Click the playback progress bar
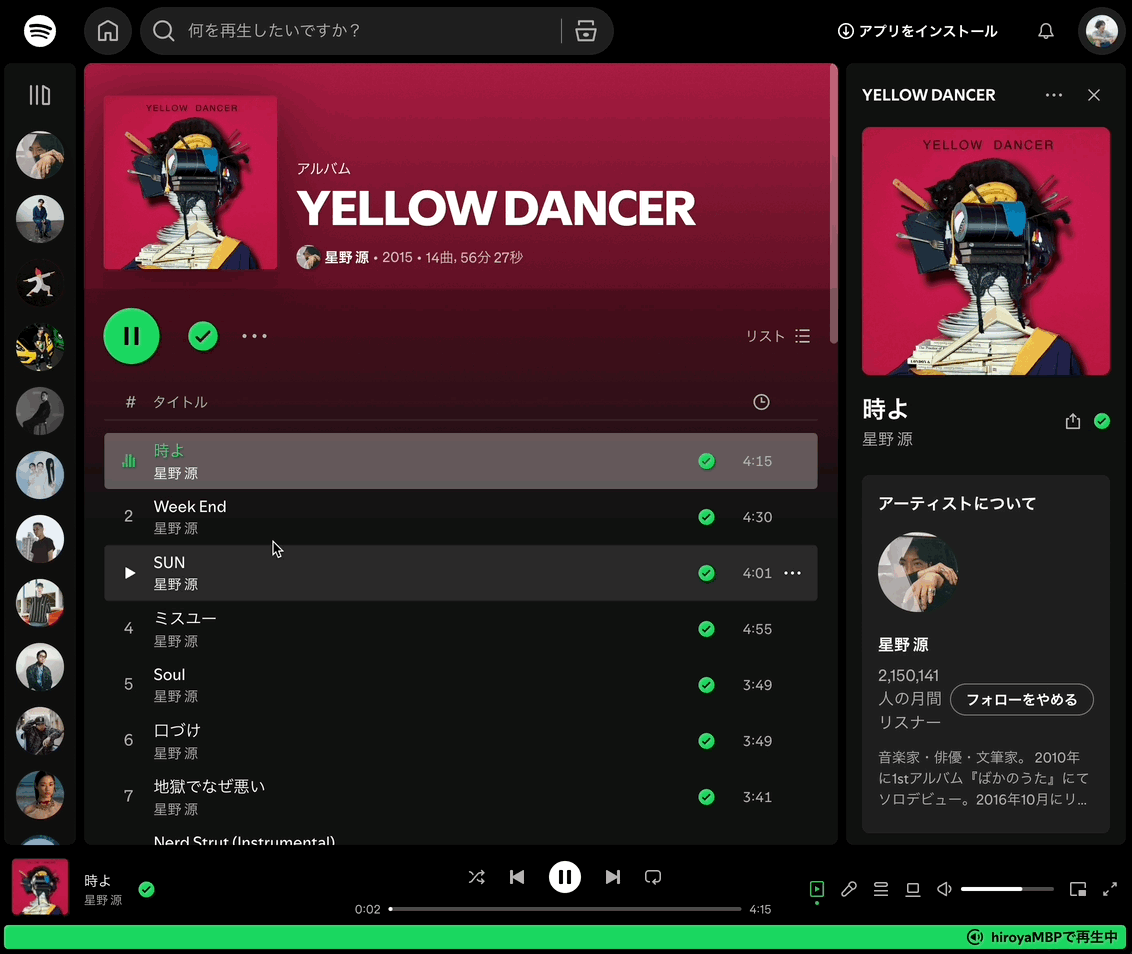This screenshot has width=1132, height=954. [565, 909]
